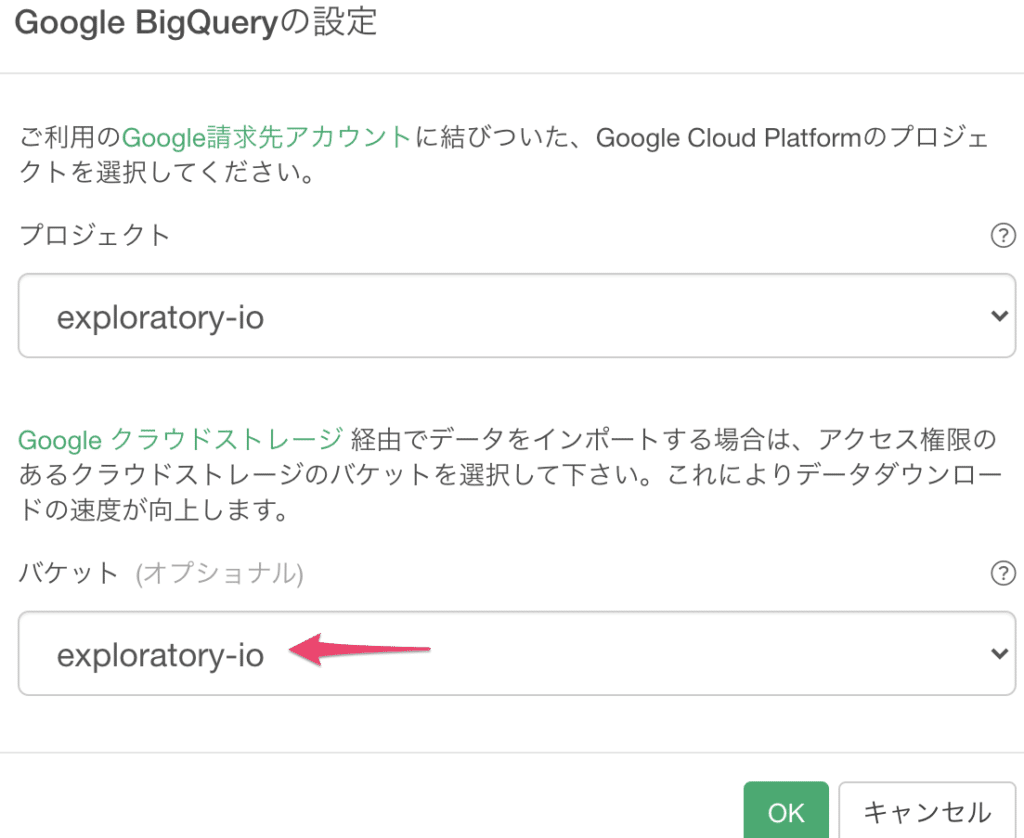1024x838 pixels.
Task: Select exploratory-io value in プロジェクト field
Action: coord(161,317)
